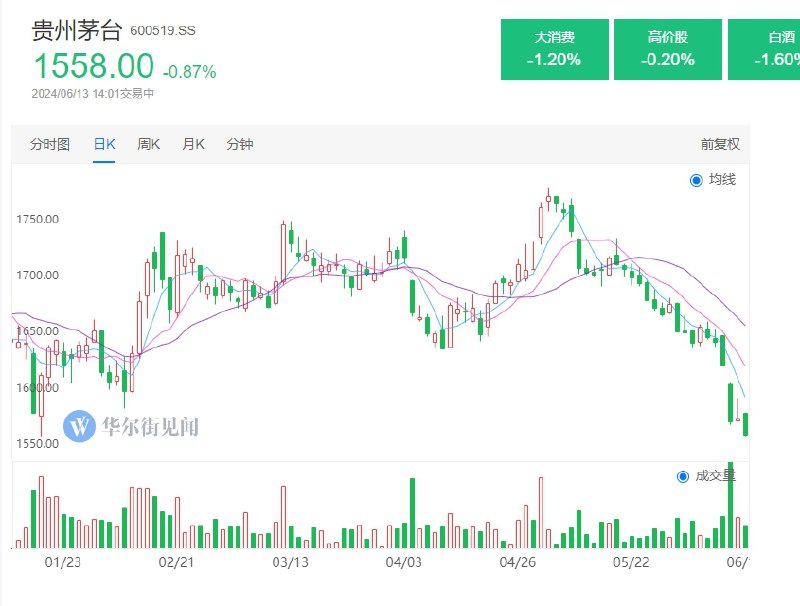Click the tallest green volume bar near 06

[x=731, y=505]
